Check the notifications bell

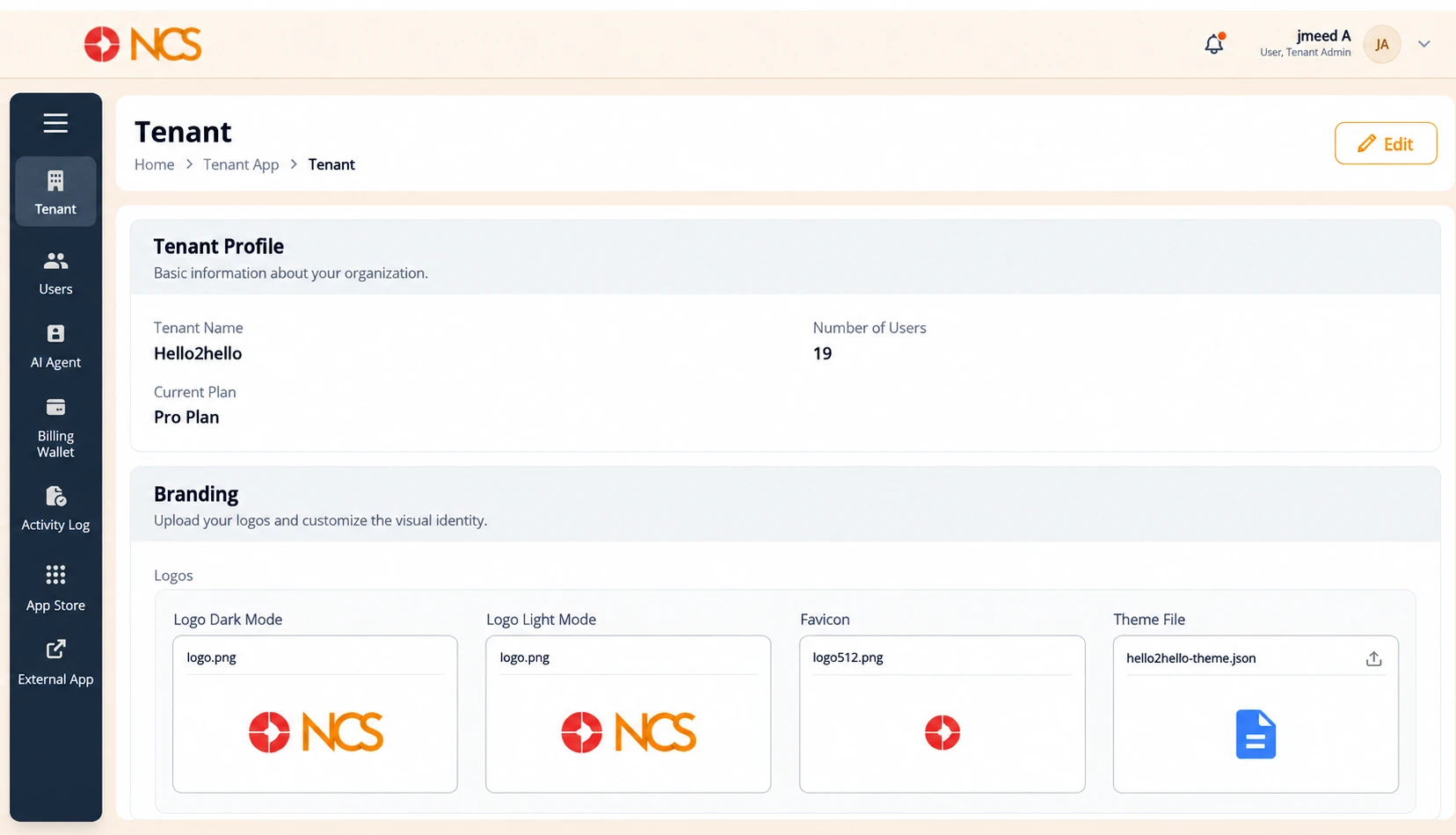[1214, 44]
